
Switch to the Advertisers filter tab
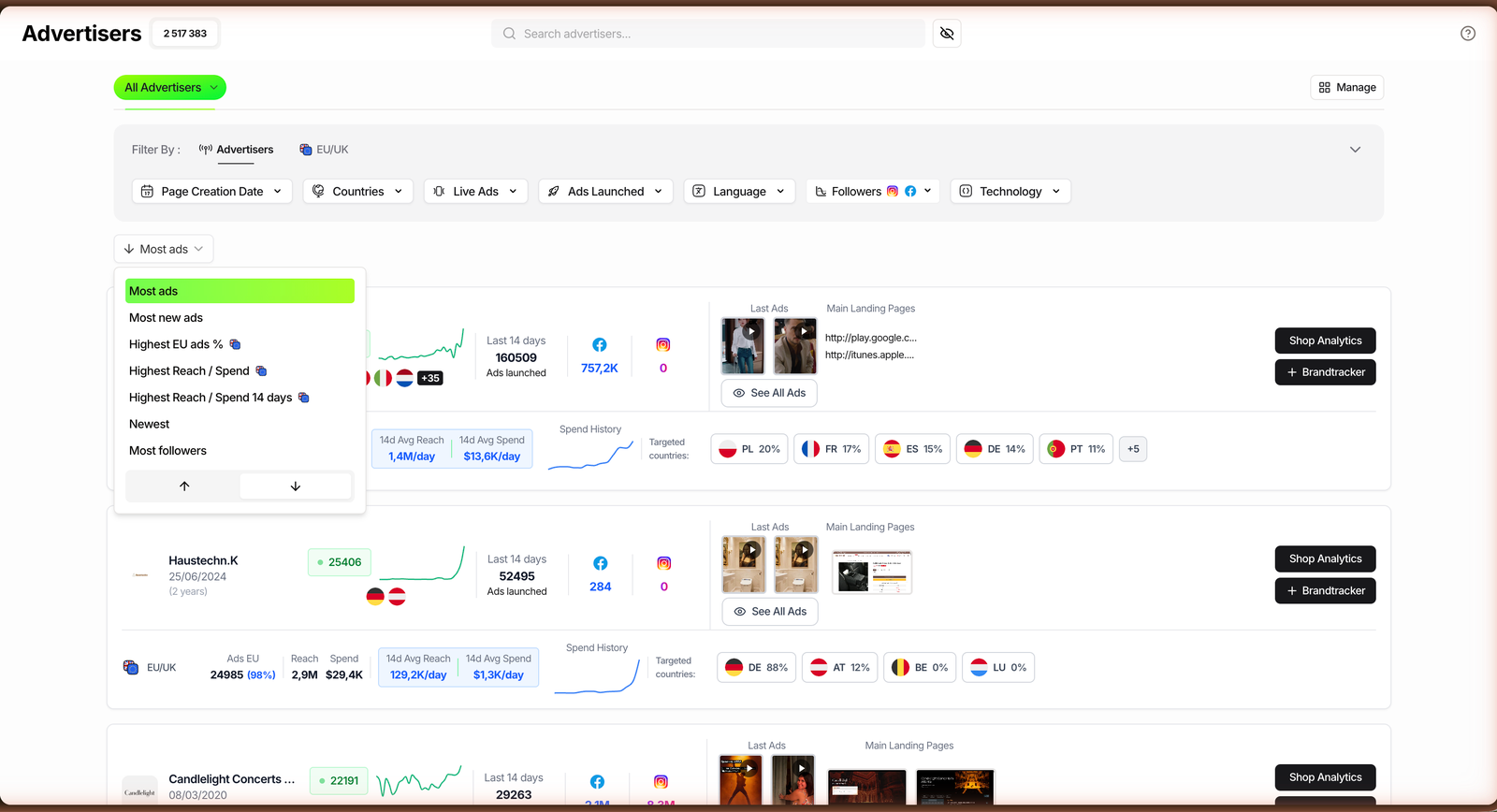pyautogui.click(x=236, y=150)
